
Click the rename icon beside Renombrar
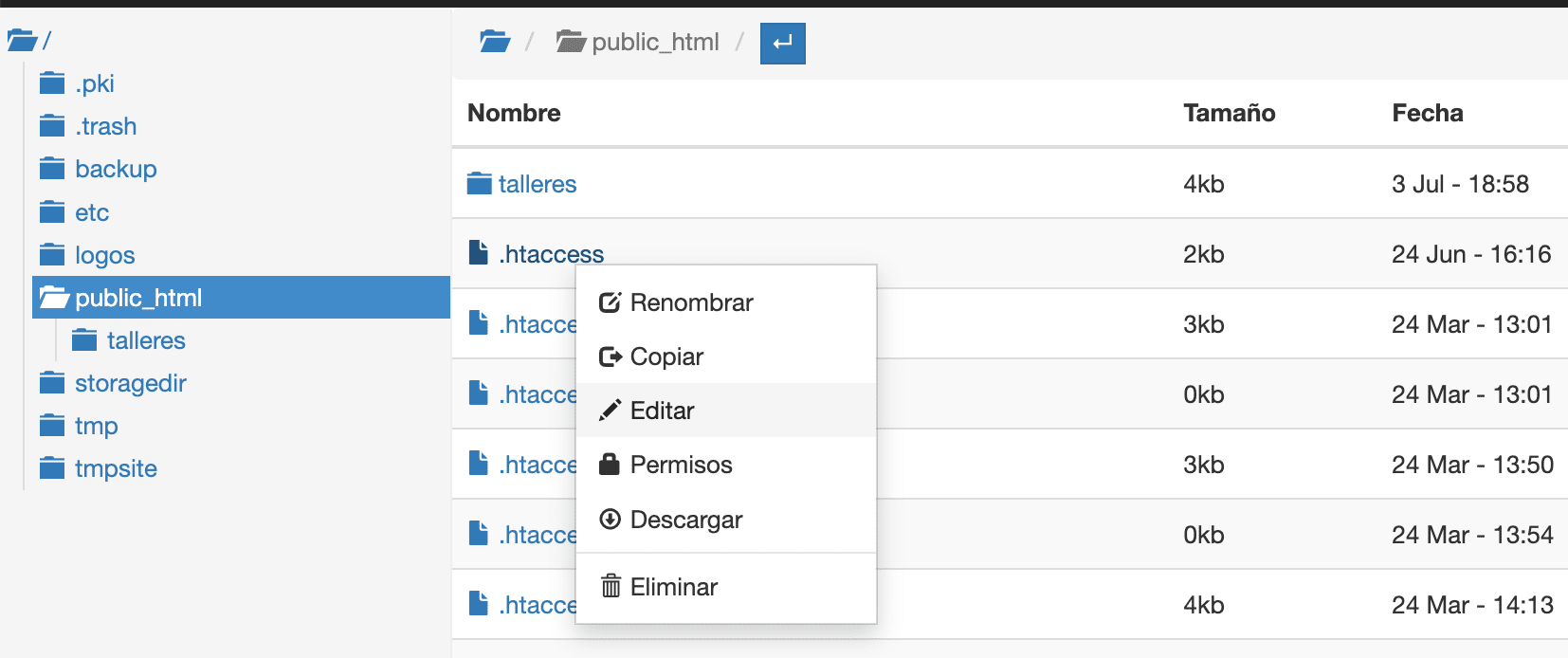610,302
